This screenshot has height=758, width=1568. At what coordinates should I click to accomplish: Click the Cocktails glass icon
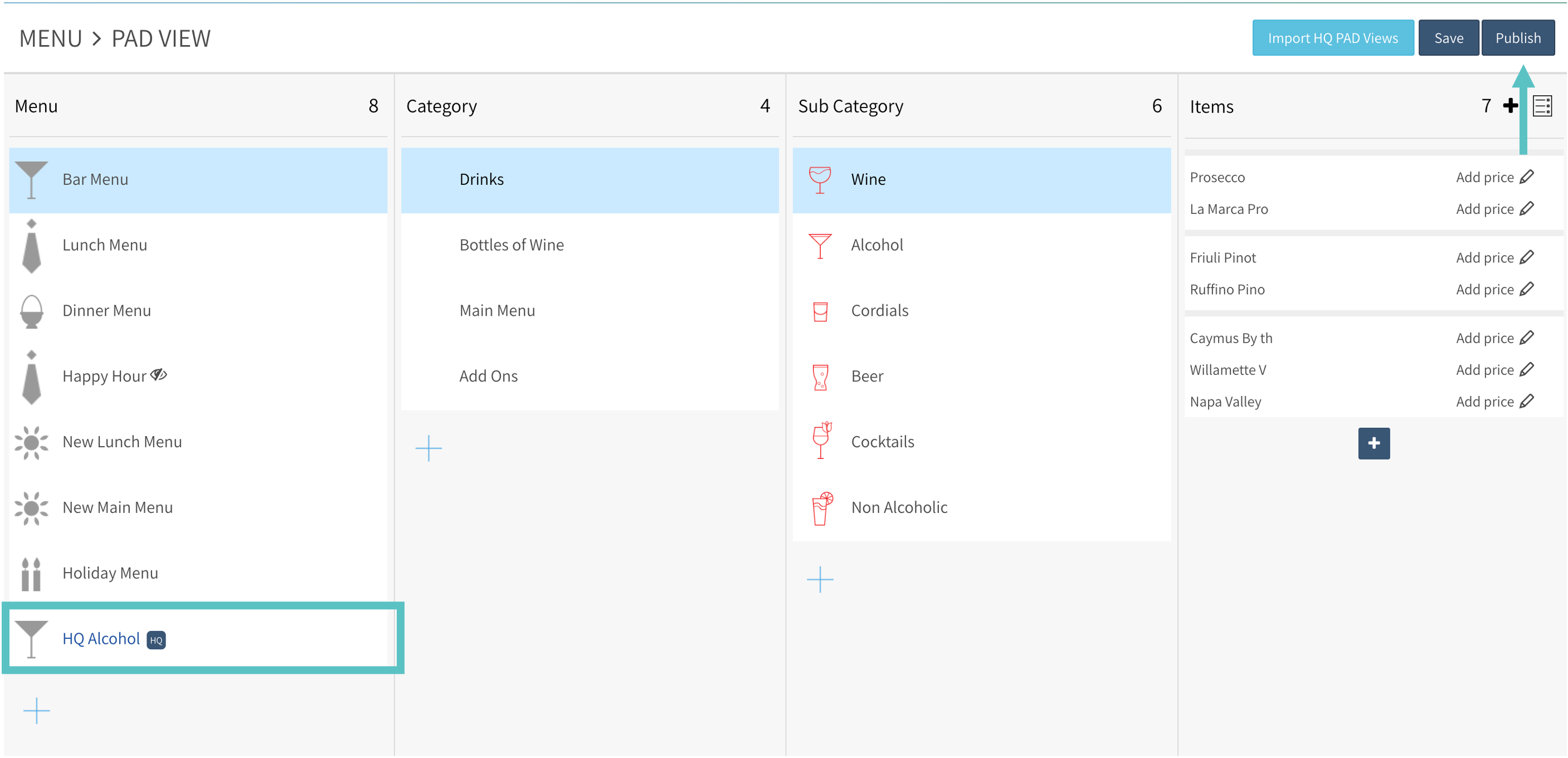pyautogui.click(x=821, y=441)
